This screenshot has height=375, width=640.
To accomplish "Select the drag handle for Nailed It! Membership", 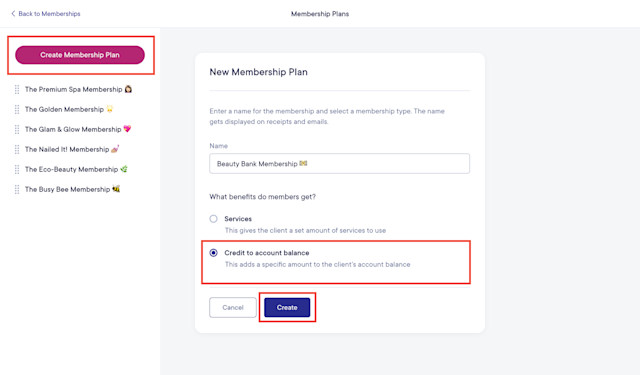I will click(17, 149).
